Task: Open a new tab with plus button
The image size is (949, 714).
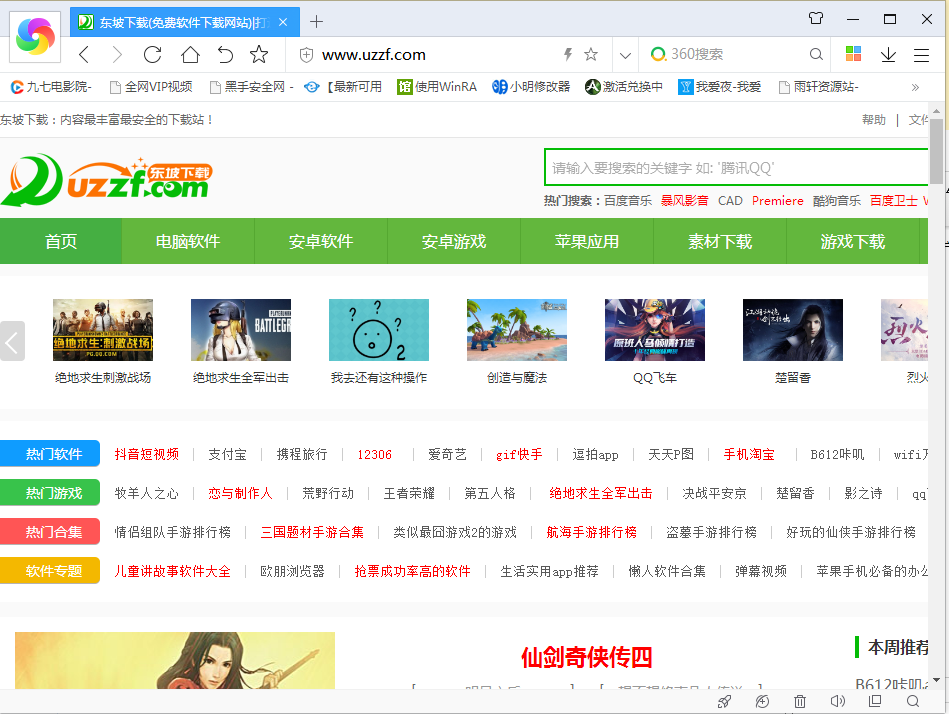Action: [x=316, y=22]
